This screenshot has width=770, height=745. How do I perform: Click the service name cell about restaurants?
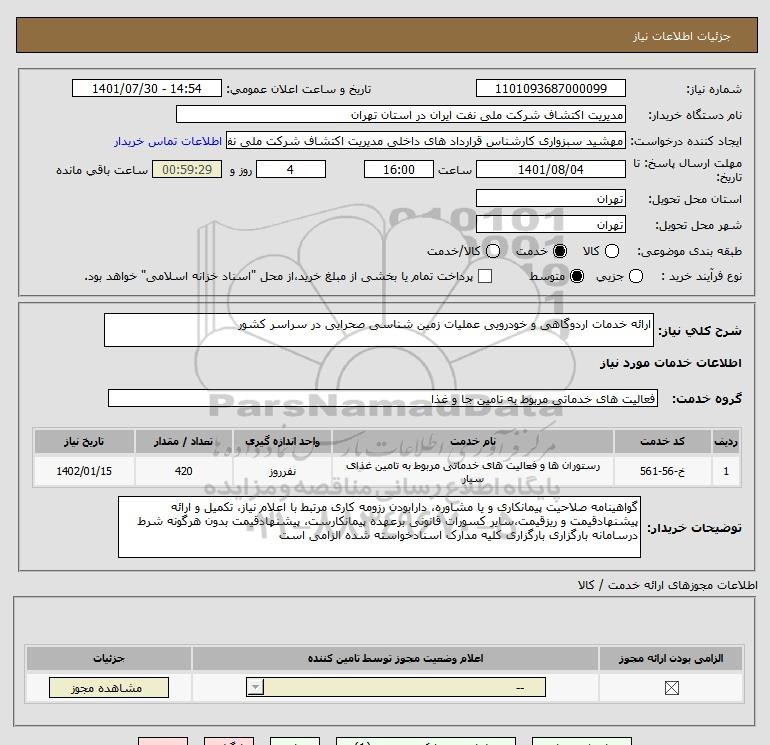click(x=473, y=471)
